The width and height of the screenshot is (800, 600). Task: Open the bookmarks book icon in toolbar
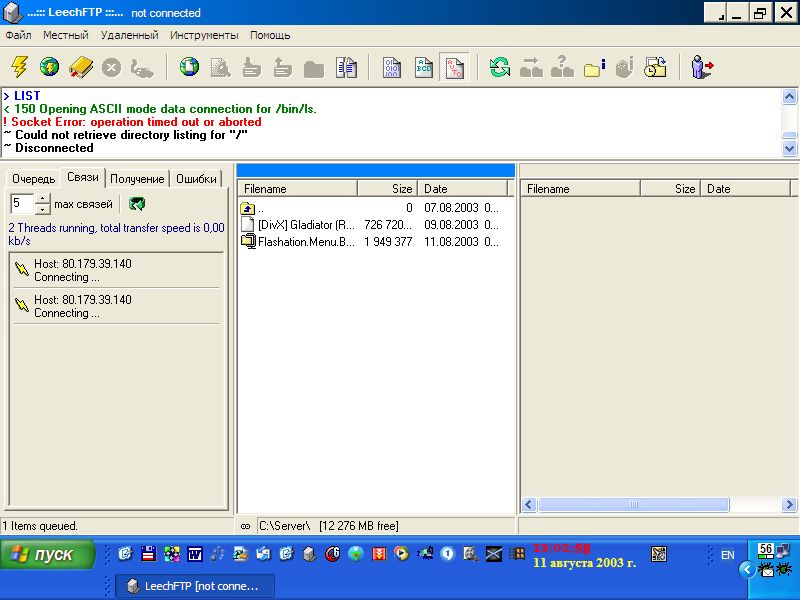coord(81,67)
